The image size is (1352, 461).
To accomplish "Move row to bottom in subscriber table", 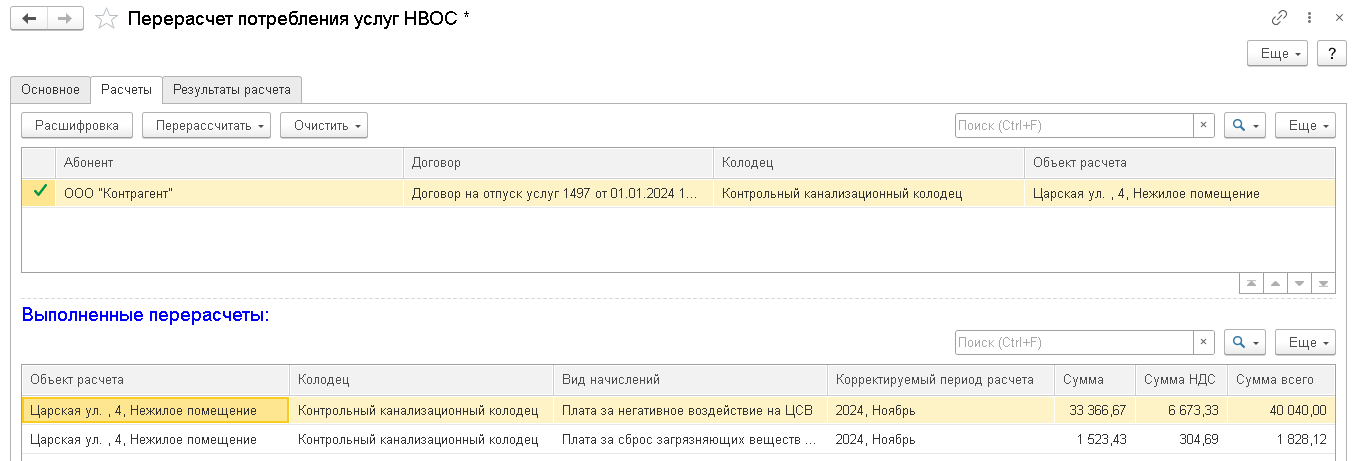I will [x=1323, y=284].
